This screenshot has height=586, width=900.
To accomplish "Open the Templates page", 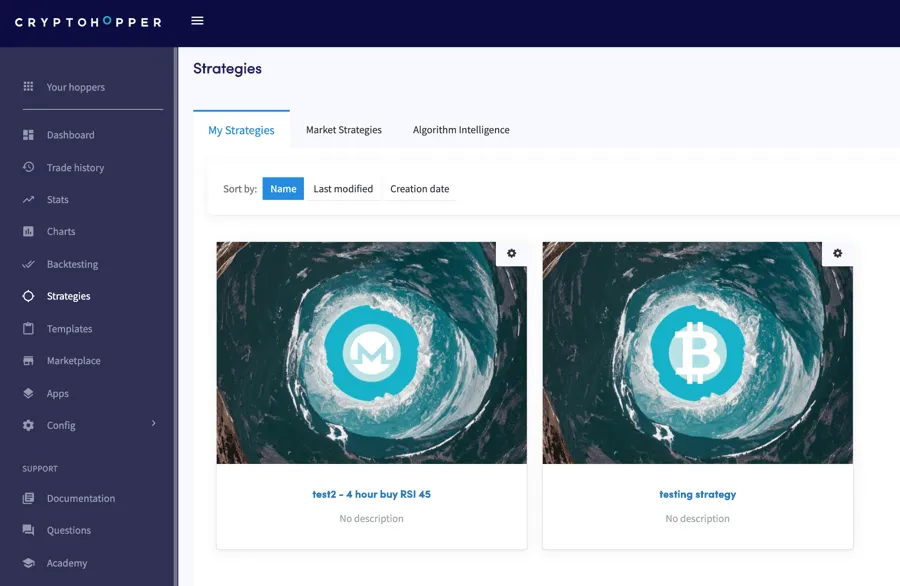I will point(69,329).
